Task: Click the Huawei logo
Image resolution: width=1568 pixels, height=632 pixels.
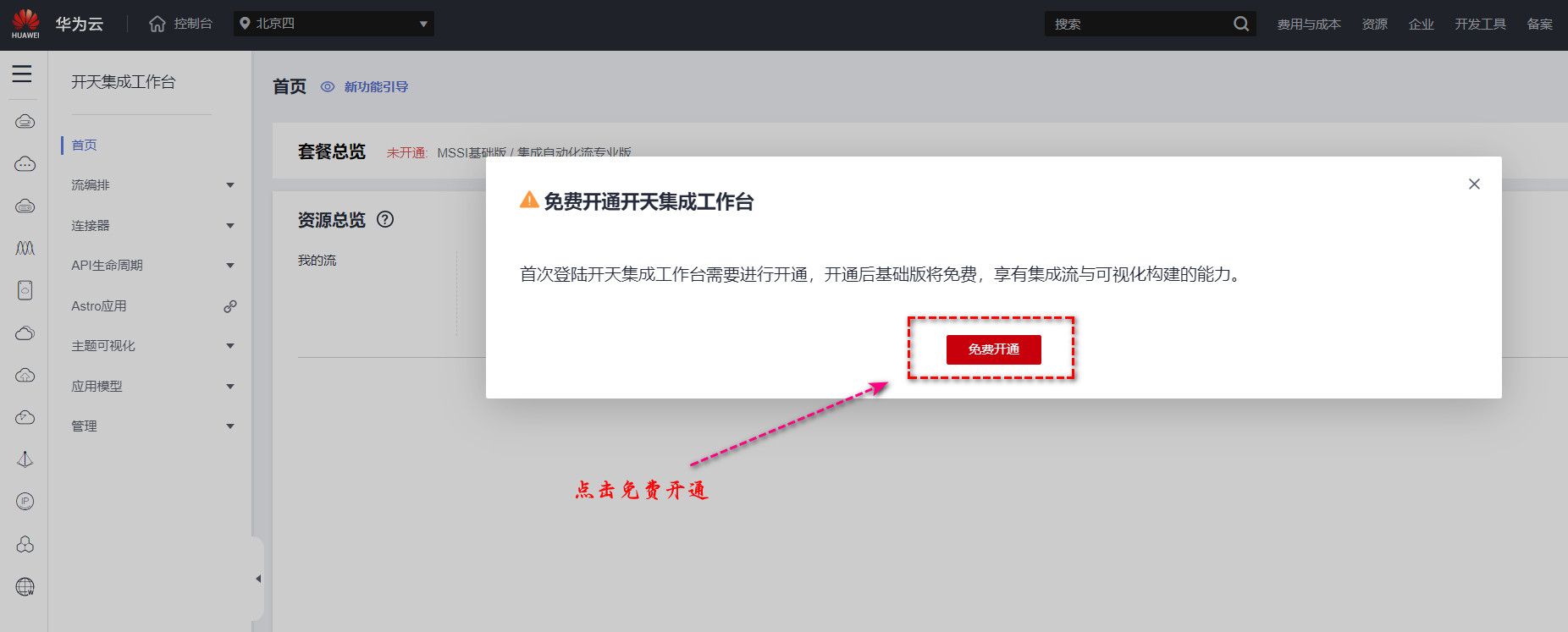Action: coord(25,24)
